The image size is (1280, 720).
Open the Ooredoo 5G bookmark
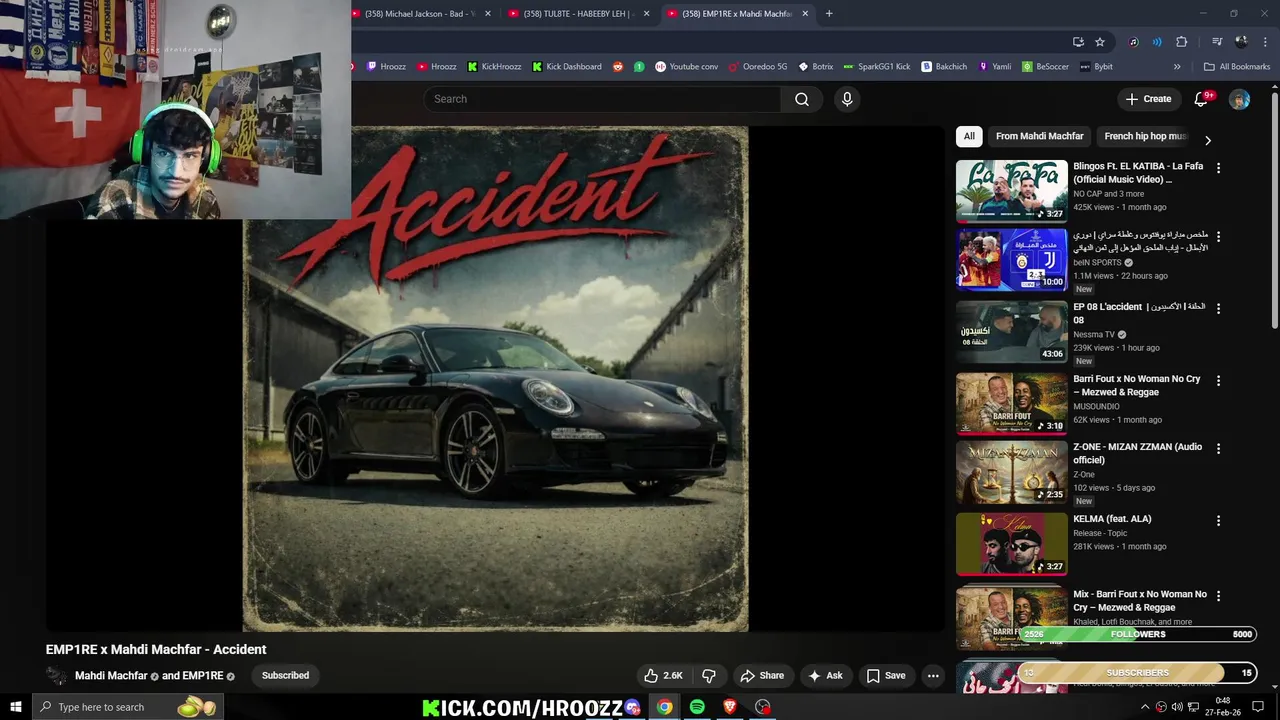pos(758,67)
